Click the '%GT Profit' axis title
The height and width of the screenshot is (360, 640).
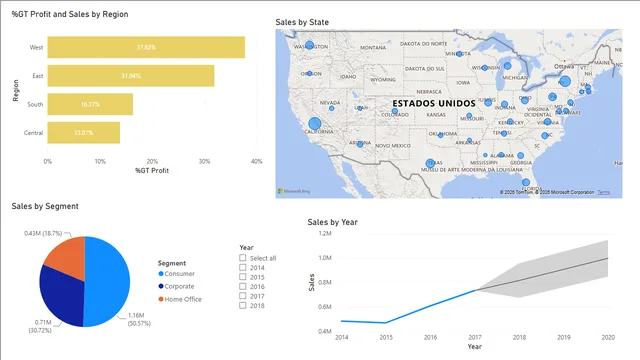tap(152, 171)
